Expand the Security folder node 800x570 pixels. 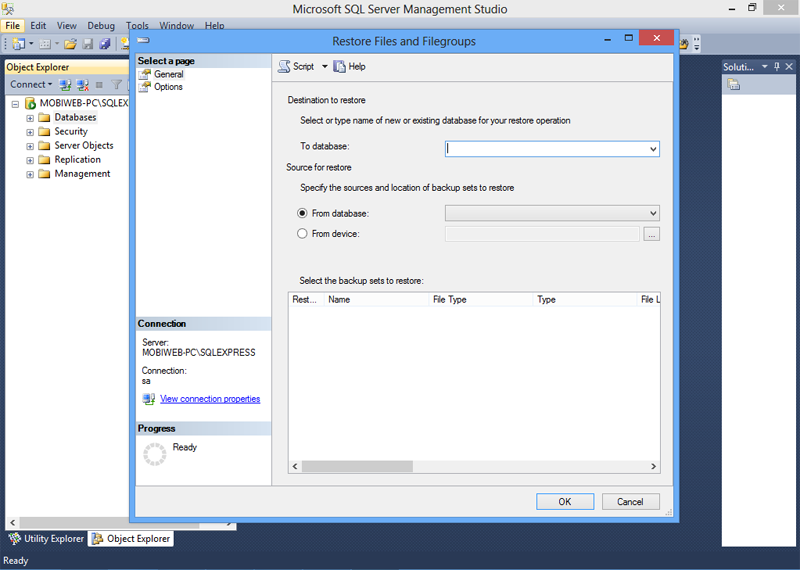30,132
